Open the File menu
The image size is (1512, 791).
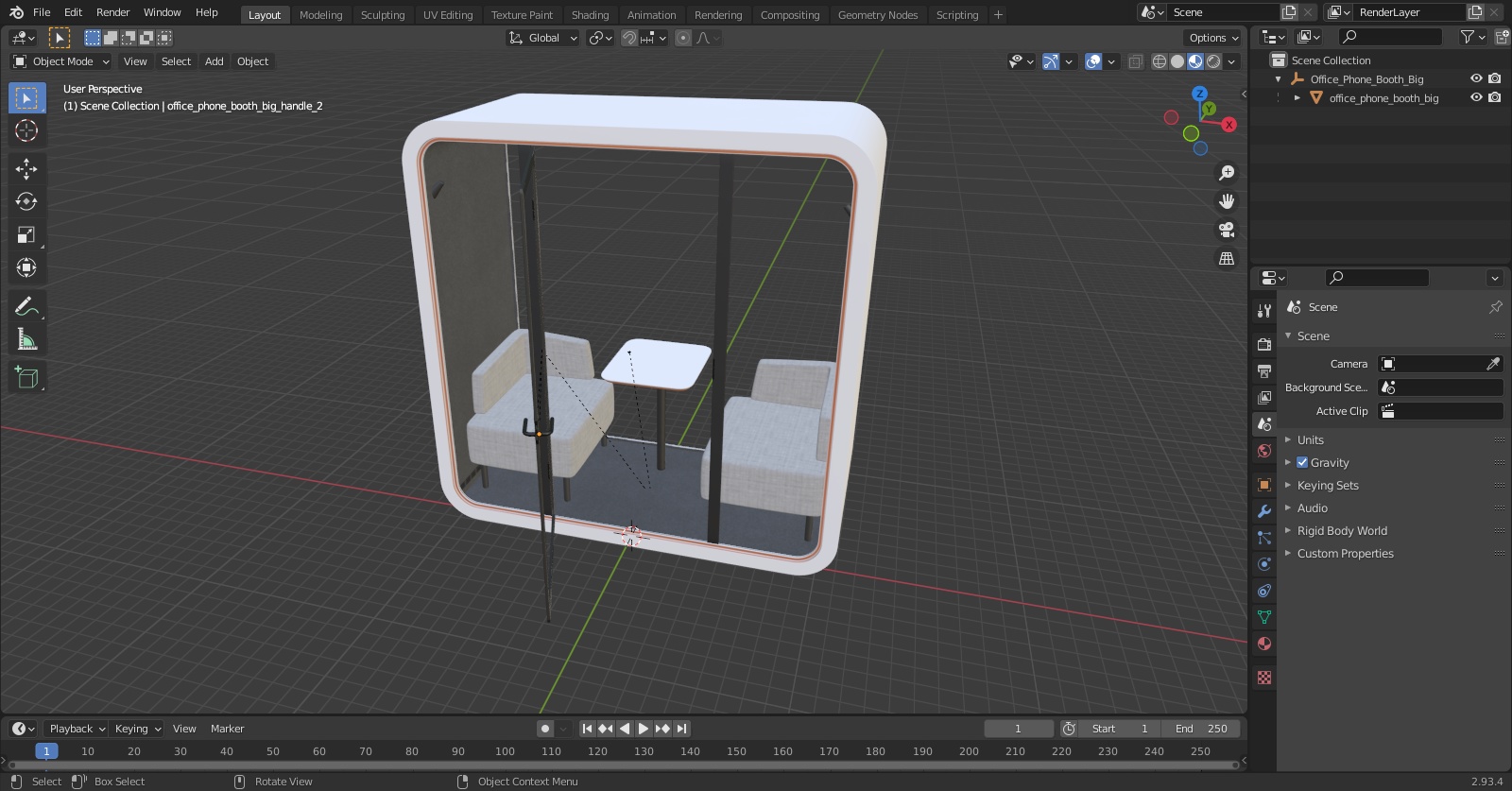point(42,12)
